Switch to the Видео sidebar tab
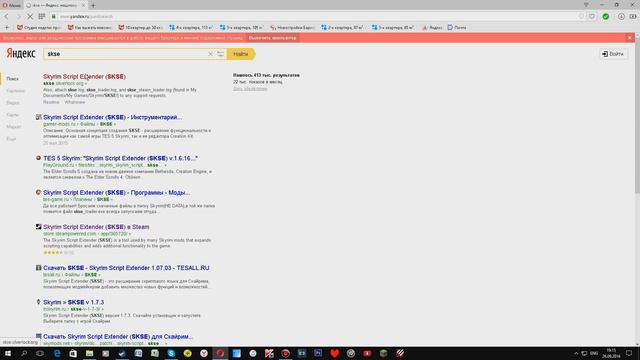Screen dimensions: 640x360 [13, 103]
